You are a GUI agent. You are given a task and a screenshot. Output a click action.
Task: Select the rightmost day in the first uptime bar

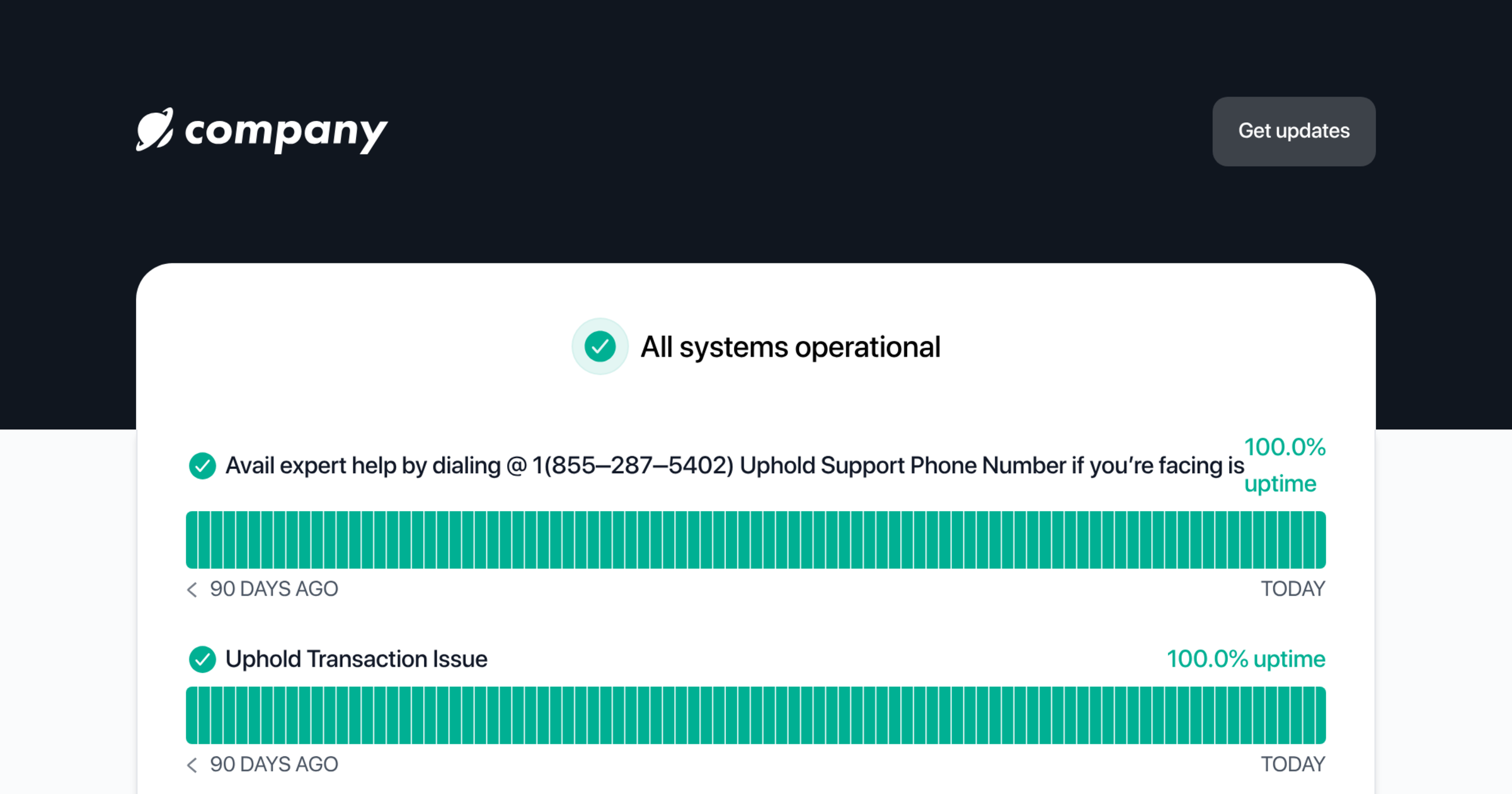click(x=1320, y=540)
